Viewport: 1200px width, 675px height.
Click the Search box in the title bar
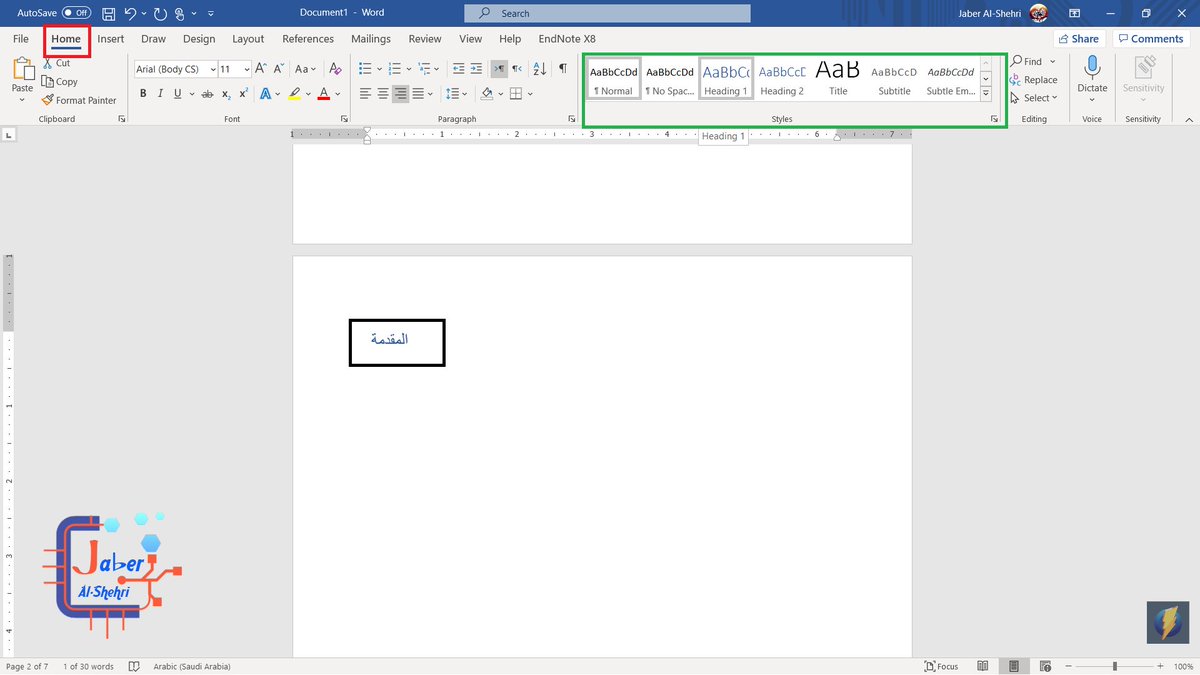point(607,13)
